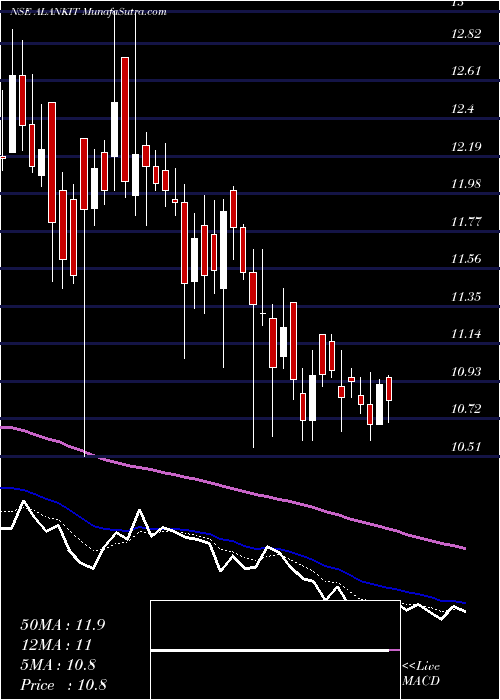The image size is (500, 700).
Task: Click the 12.4 price axis label
Action: 462,109
